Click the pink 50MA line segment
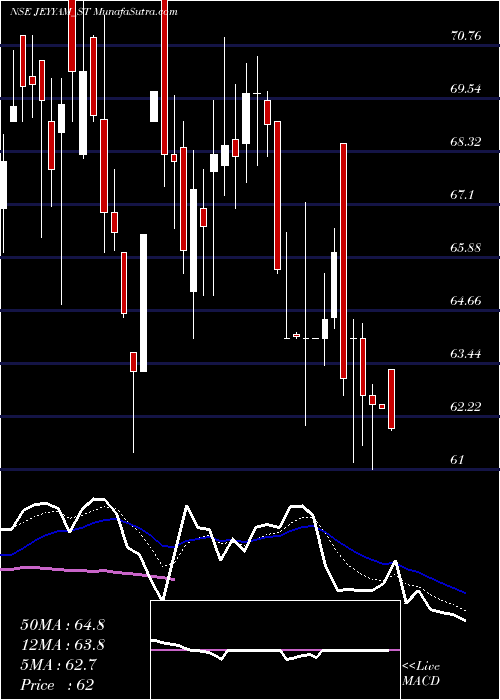 (x=87, y=572)
